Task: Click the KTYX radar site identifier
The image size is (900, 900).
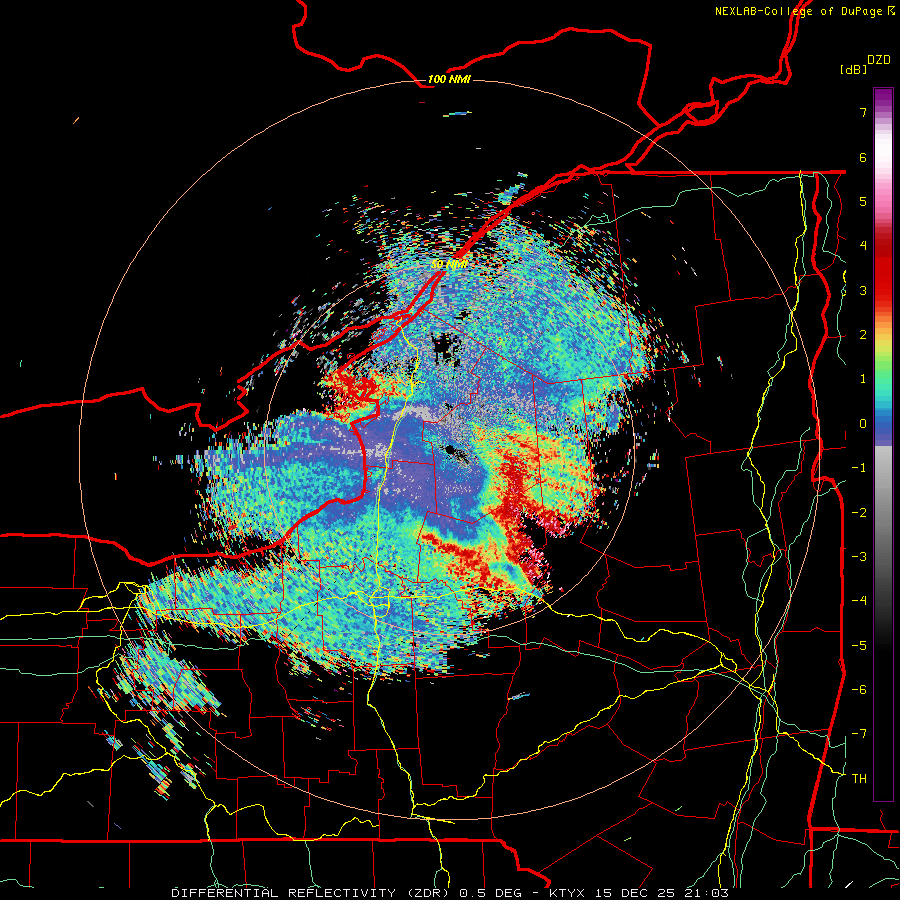Action: pyautogui.click(x=569, y=893)
